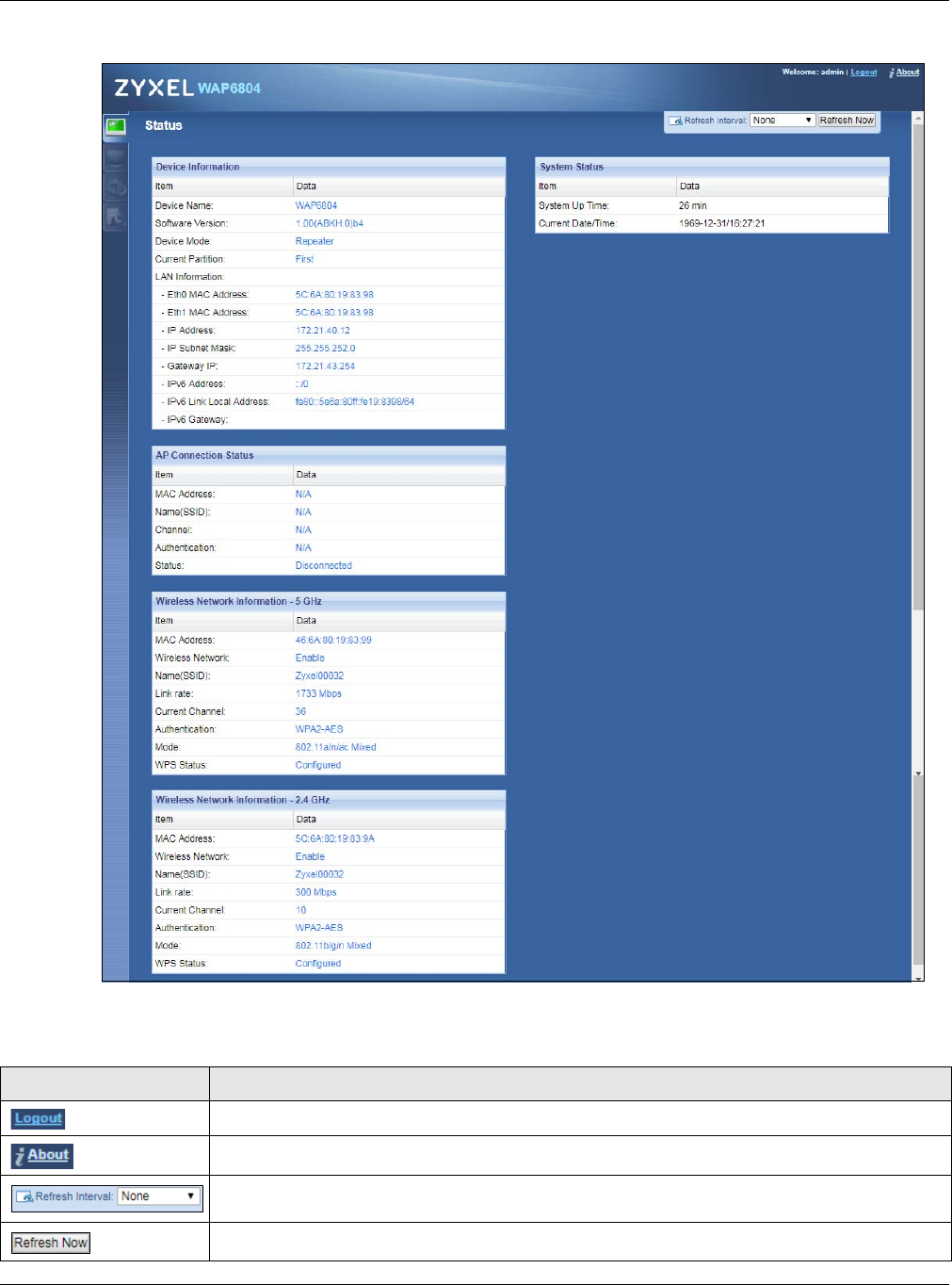The image size is (952, 1285).
Task: Click 2.4 GHz MAC address 5C:6A:80:19:83:9A
Action: click(335, 839)
